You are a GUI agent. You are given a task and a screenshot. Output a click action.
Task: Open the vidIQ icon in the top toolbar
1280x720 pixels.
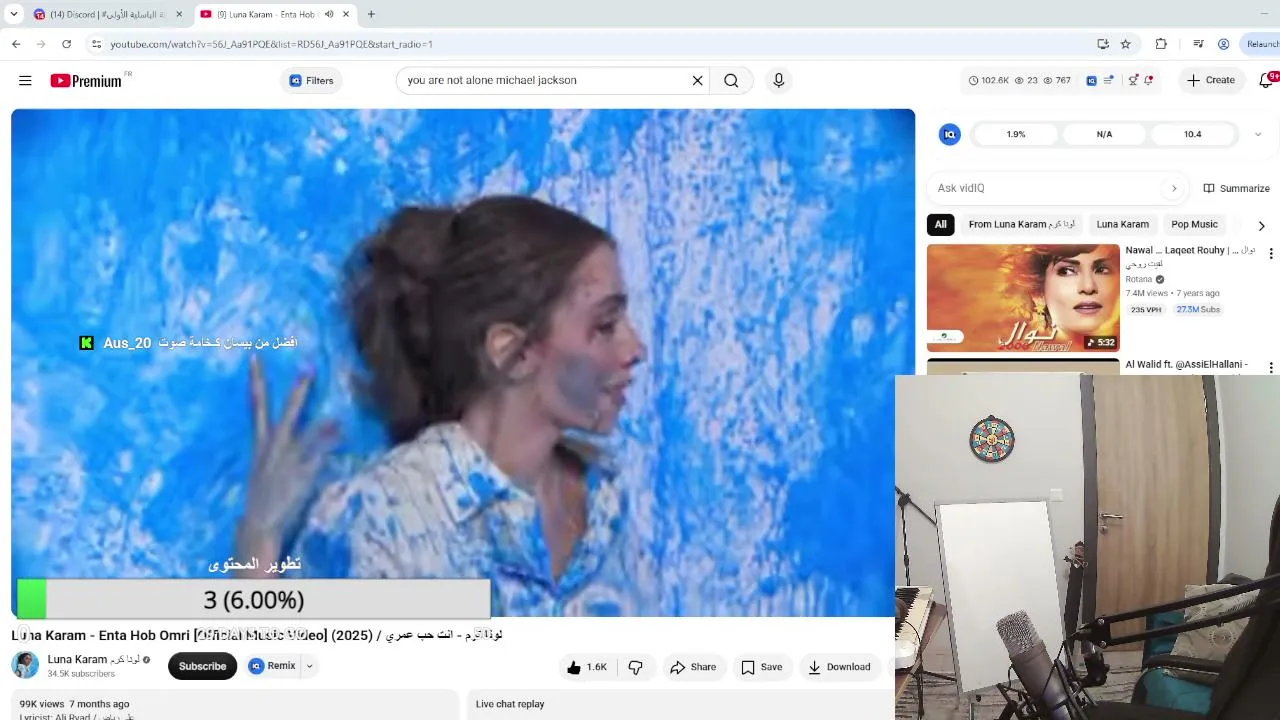coord(1091,80)
